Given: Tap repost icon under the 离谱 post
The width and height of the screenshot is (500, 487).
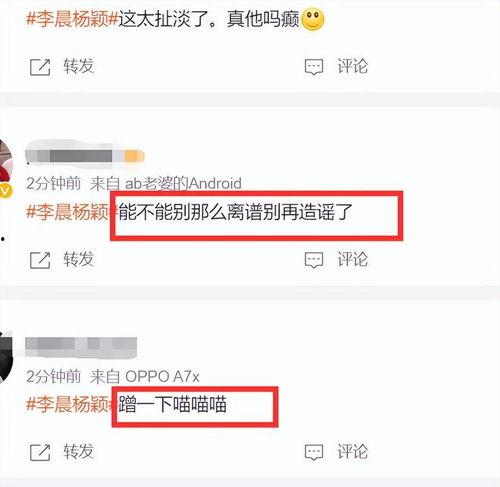Looking at the screenshot, I should 40,260.
